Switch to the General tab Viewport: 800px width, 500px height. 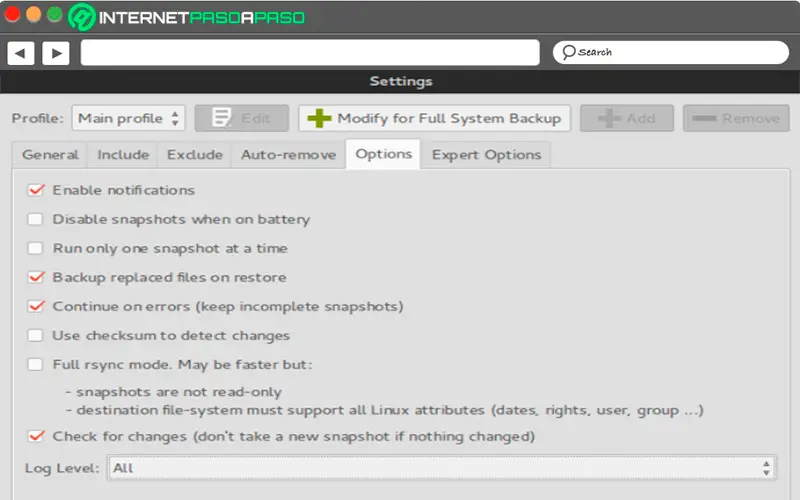(x=50, y=155)
